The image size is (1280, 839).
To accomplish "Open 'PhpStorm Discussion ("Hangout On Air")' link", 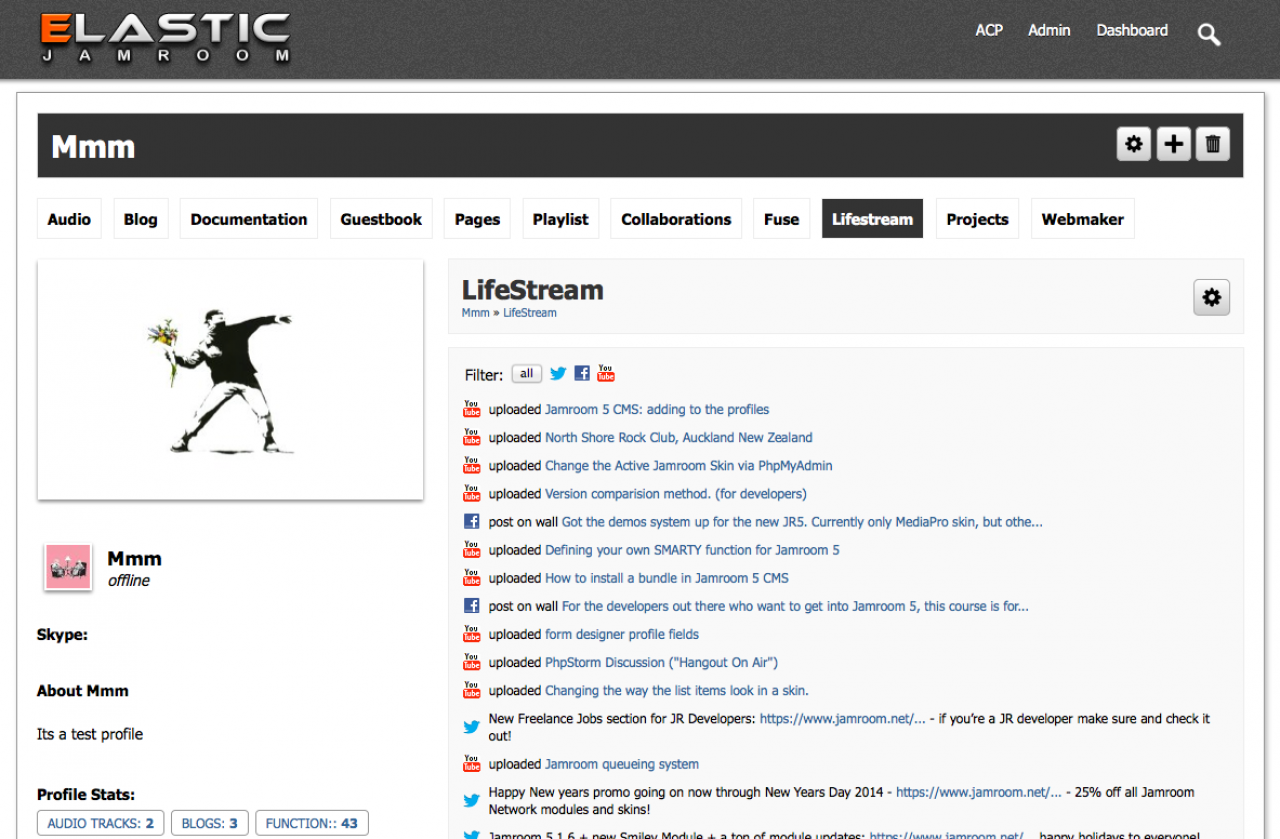I will point(661,661).
